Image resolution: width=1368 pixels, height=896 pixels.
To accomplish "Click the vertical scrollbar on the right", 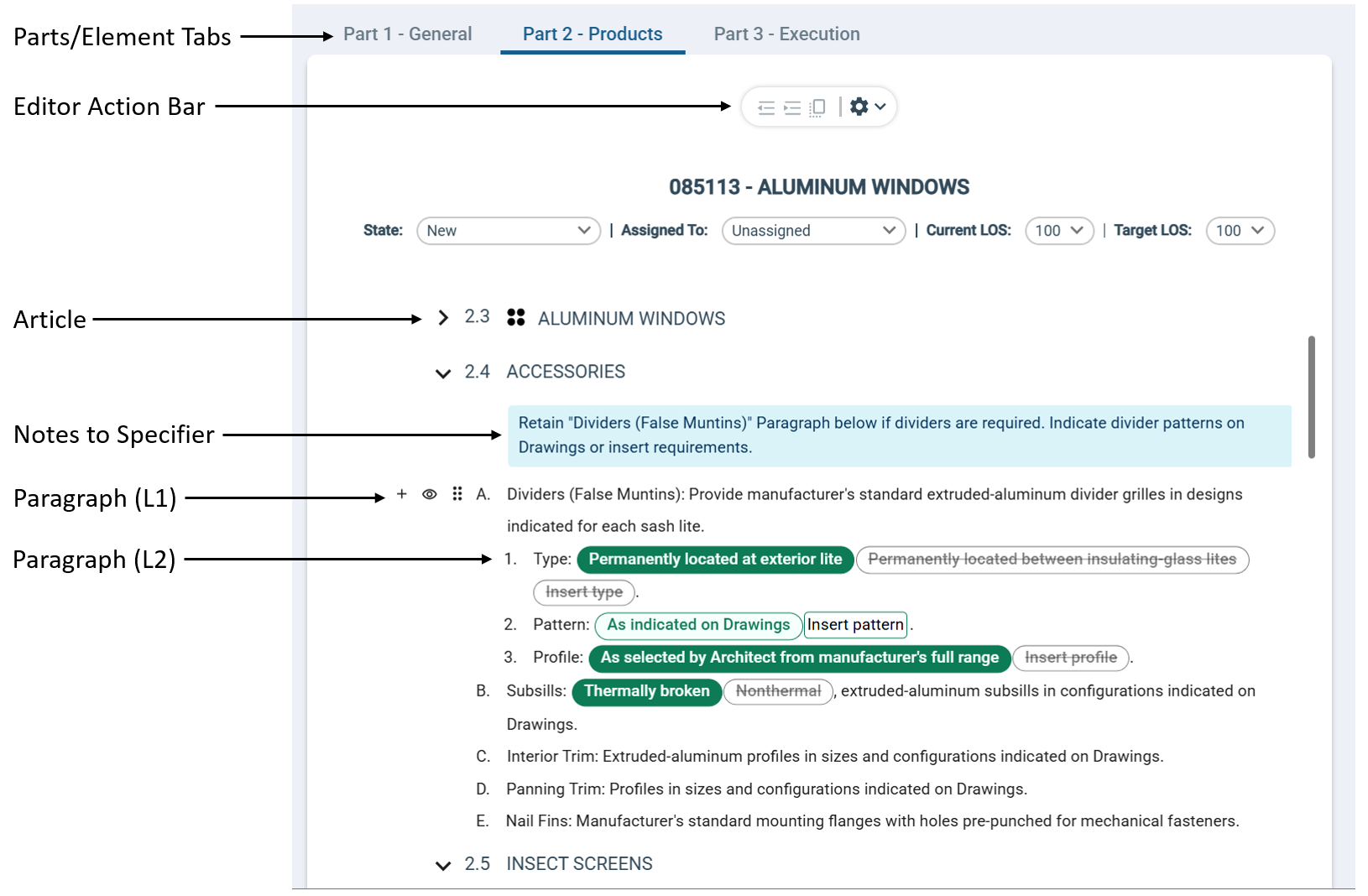I will pos(1311,397).
